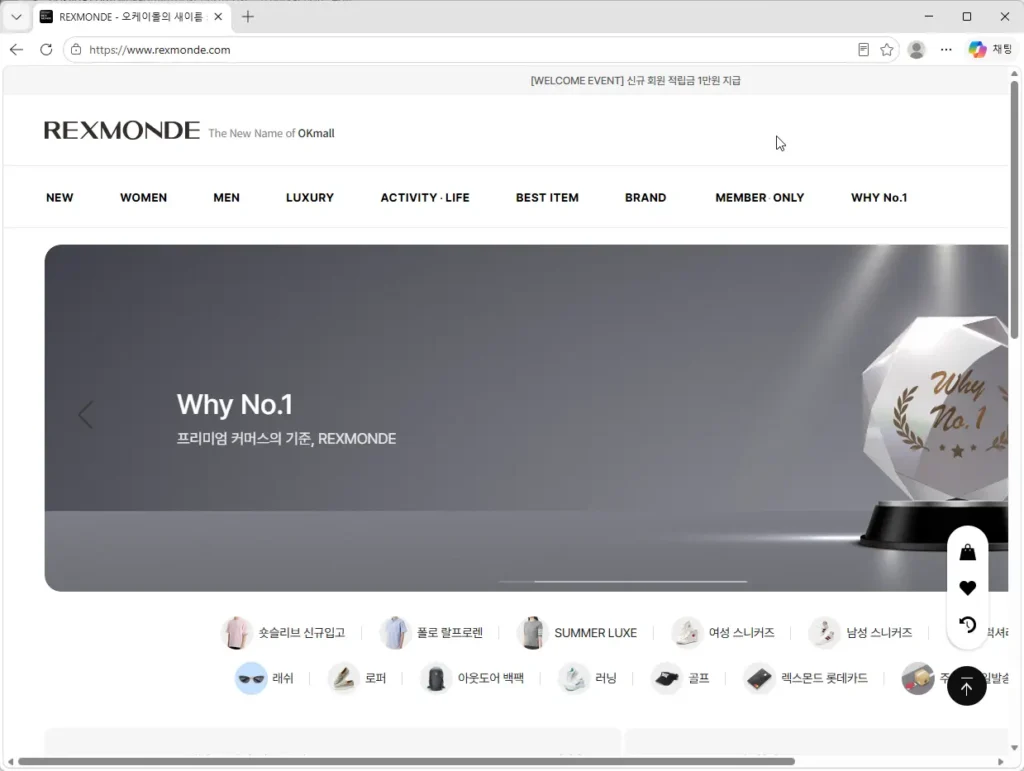Show recently viewed history icon
Screen dimensions: 1024x771
point(967,625)
